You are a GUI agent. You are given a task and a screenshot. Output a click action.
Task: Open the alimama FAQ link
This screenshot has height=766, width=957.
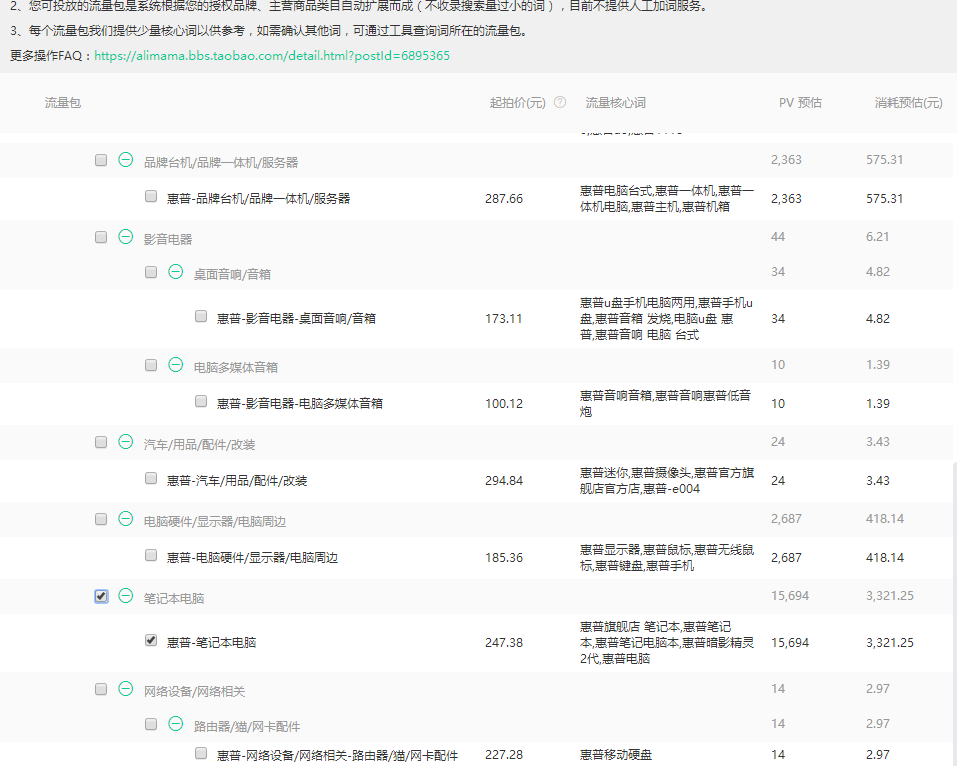pos(271,56)
